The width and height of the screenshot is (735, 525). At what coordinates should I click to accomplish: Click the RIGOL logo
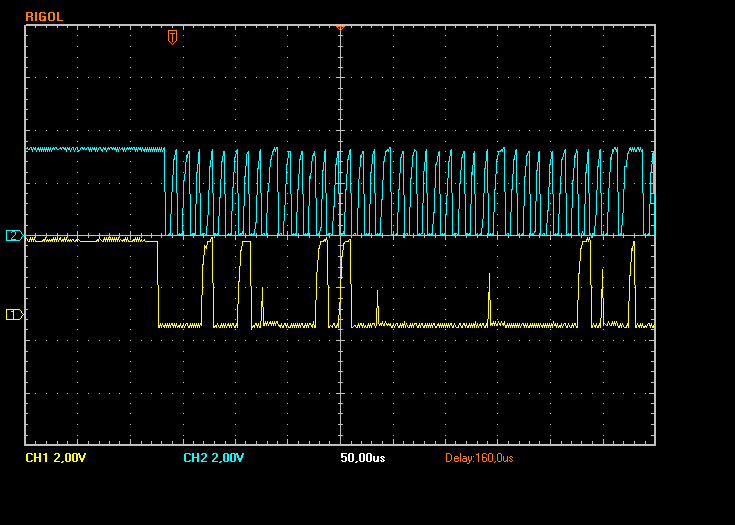44,17
